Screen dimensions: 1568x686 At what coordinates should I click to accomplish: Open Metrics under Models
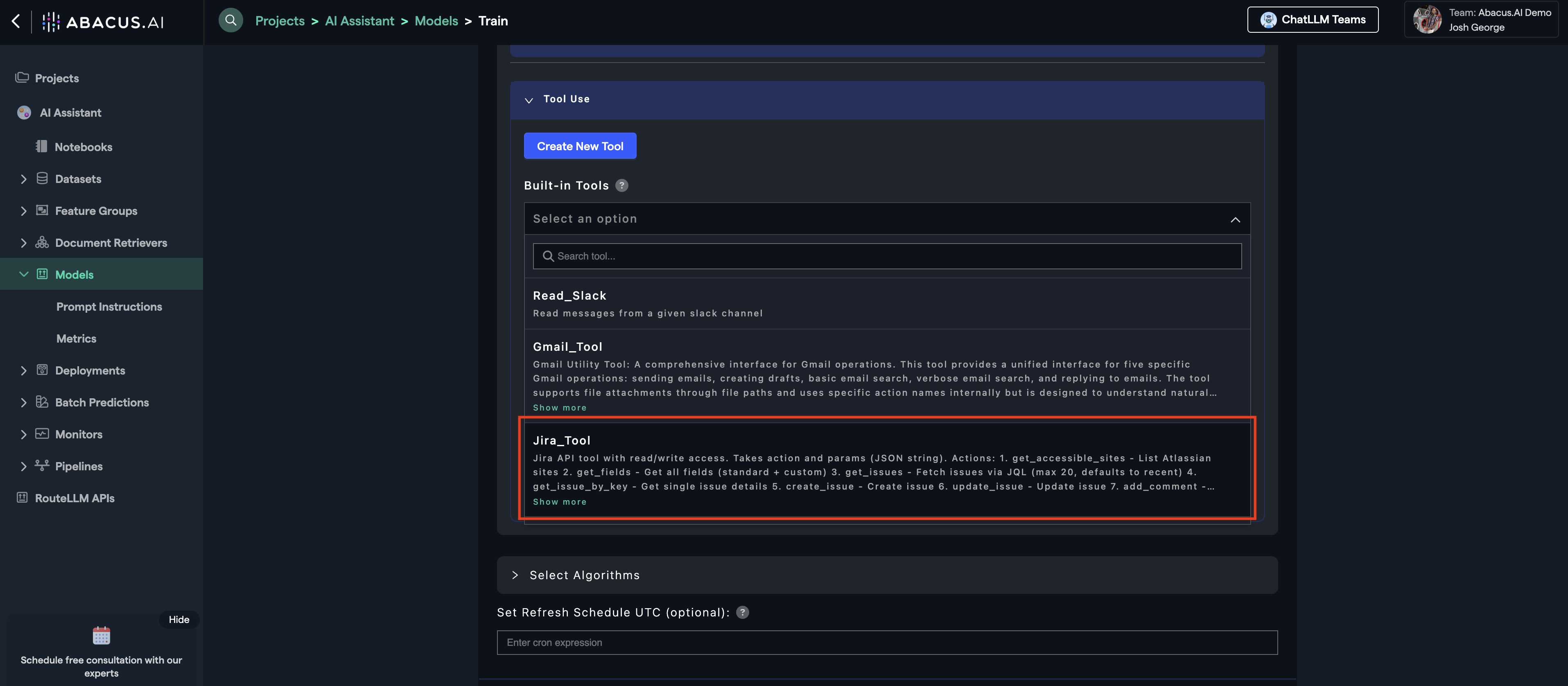click(x=76, y=338)
